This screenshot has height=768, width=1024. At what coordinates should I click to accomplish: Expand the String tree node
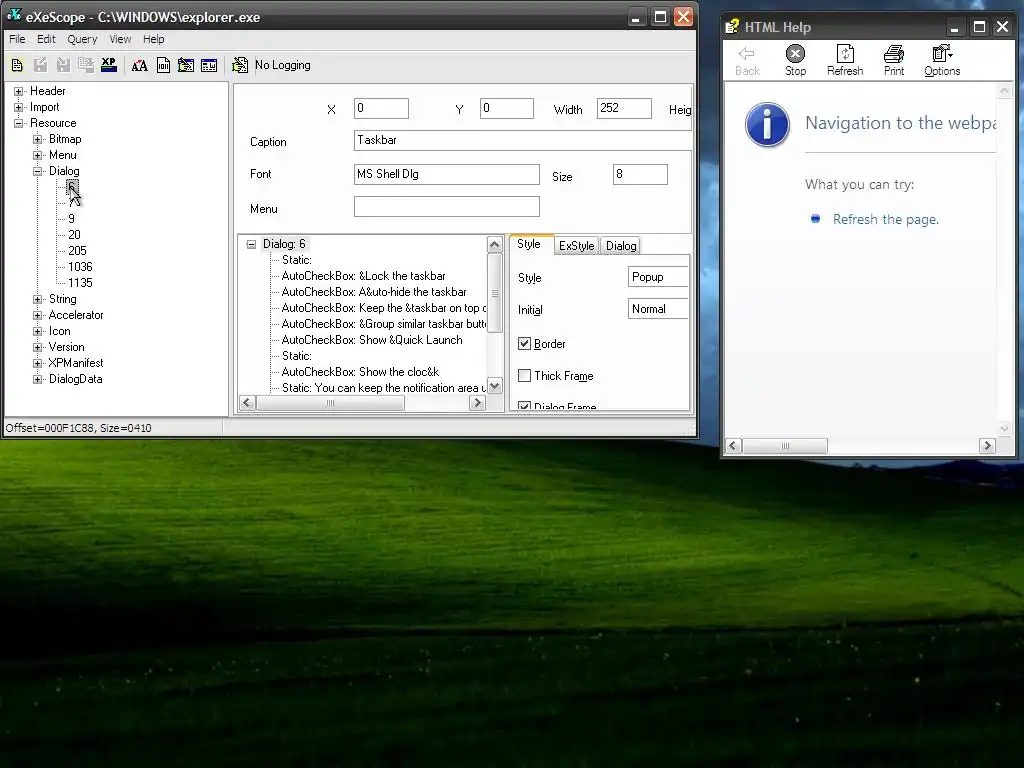click(38, 299)
